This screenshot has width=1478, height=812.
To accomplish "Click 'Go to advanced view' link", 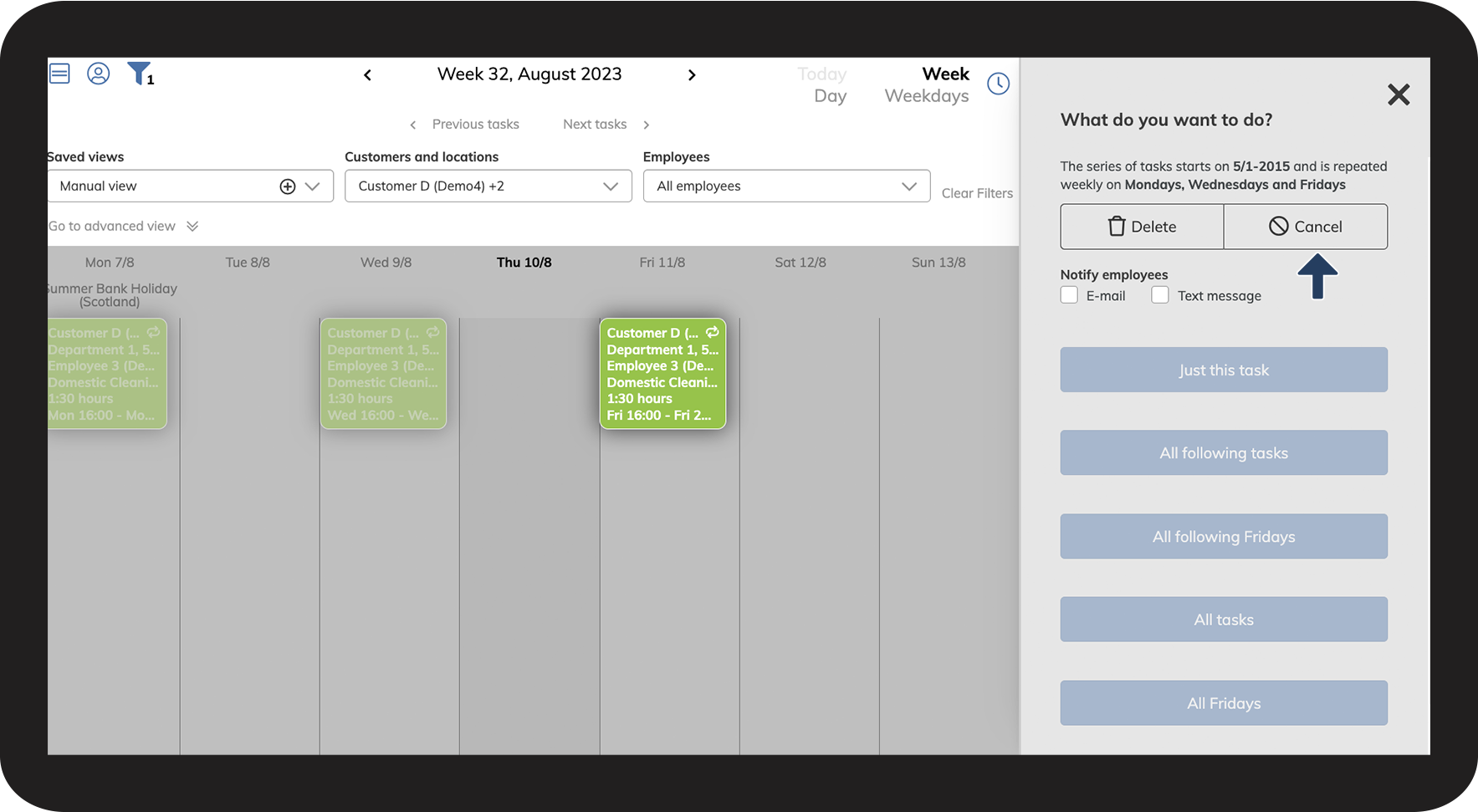I will coord(112,227).
